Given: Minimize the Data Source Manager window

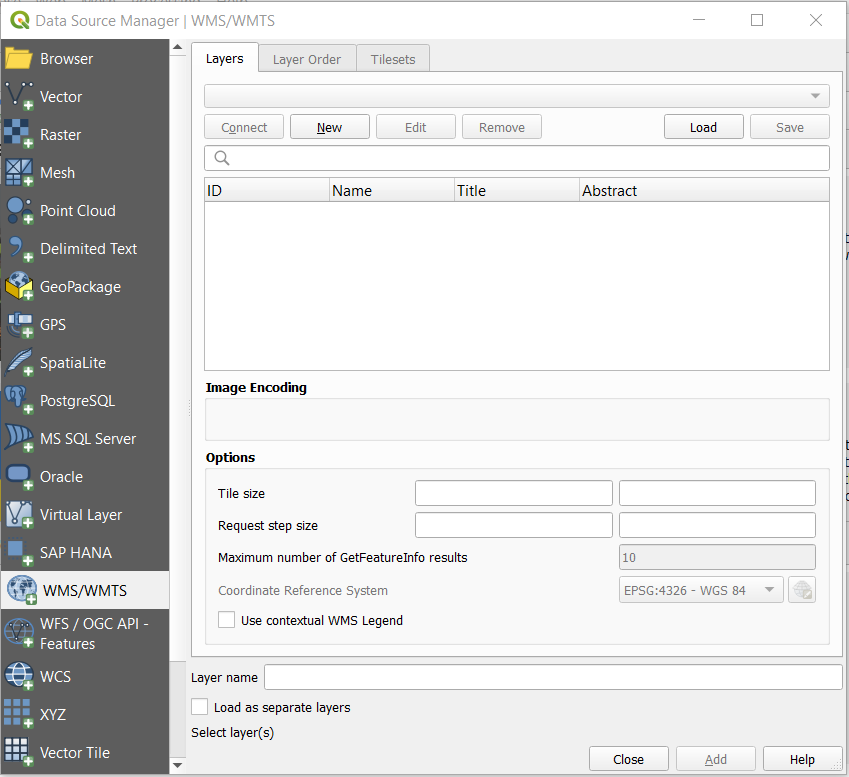Looking at the screenshot, I should (699, 20).
